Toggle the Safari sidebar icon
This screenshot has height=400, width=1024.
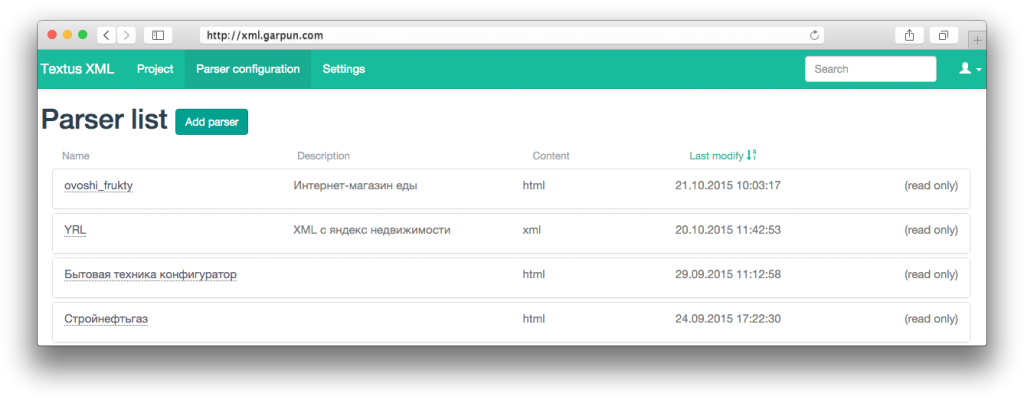pos(158,35)
